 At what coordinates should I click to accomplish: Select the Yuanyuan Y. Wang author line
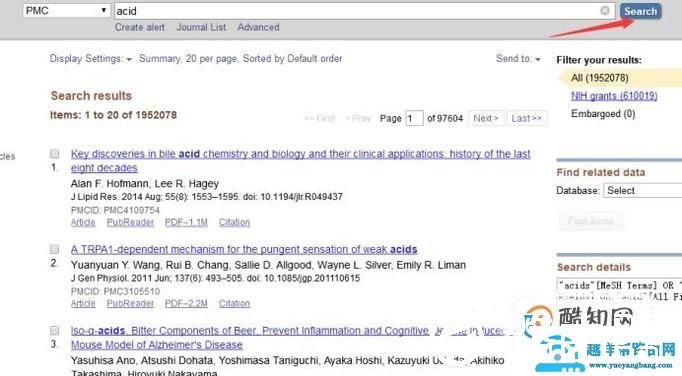[x=268, y=265]
